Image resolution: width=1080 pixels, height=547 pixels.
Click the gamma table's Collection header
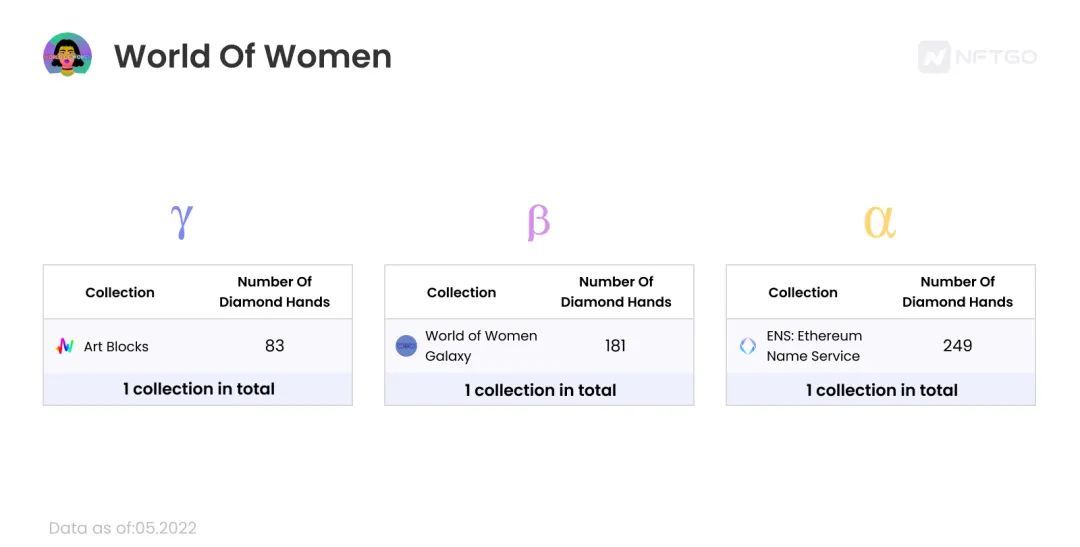[x=120, y=292]
